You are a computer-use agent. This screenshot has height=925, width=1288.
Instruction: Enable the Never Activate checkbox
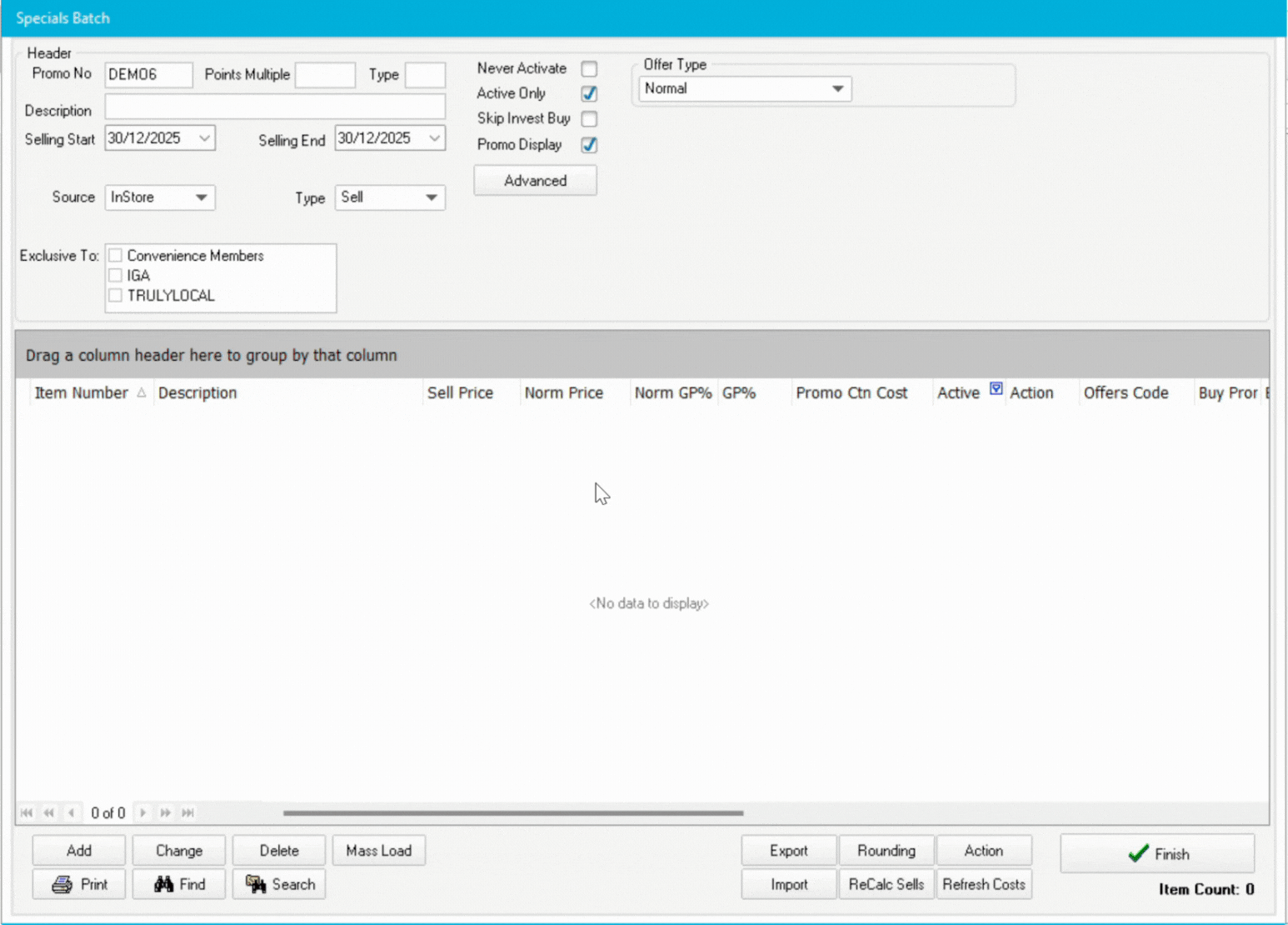tap(589, 69)
